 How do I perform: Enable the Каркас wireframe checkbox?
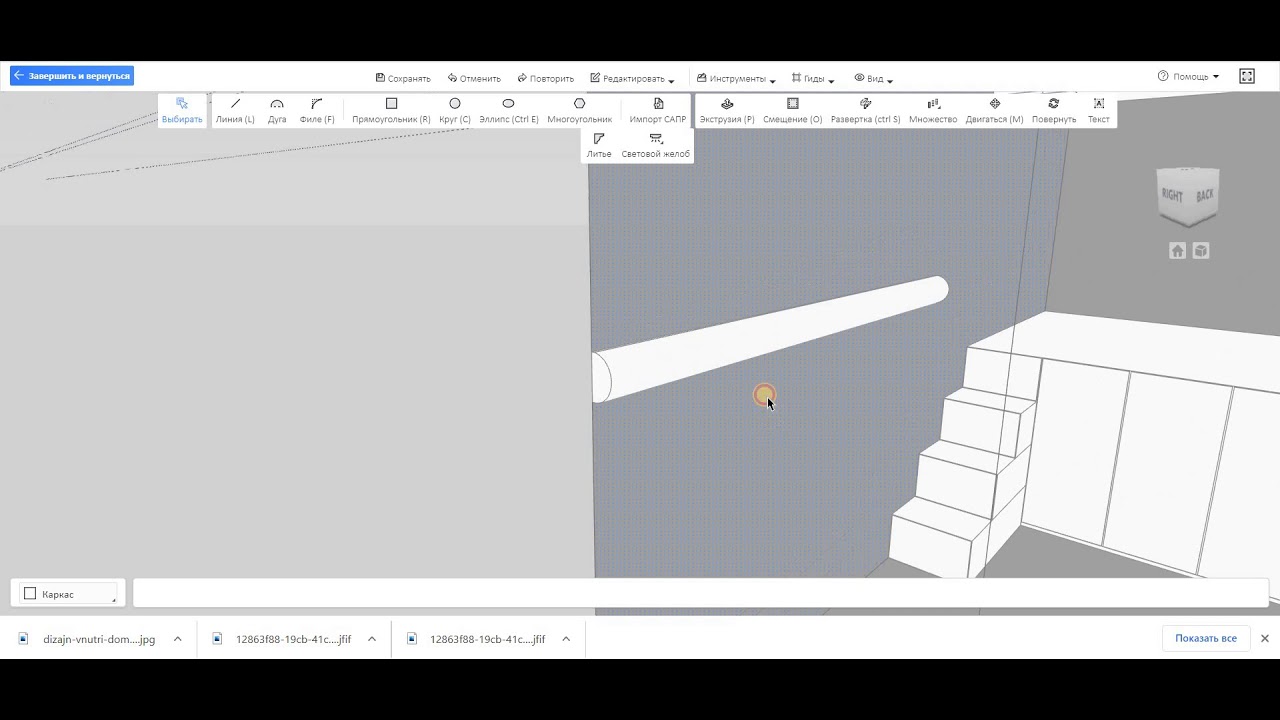point(30,594)
